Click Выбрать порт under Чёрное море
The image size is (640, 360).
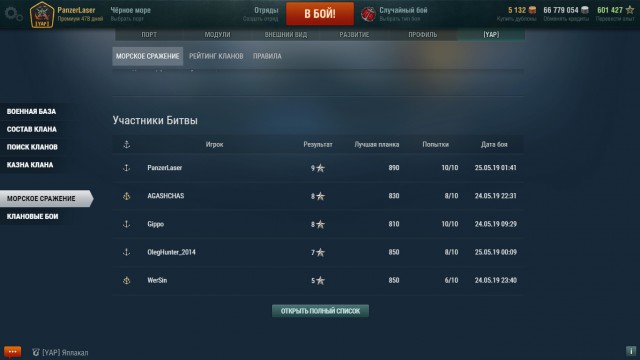[x=127, y=19]
